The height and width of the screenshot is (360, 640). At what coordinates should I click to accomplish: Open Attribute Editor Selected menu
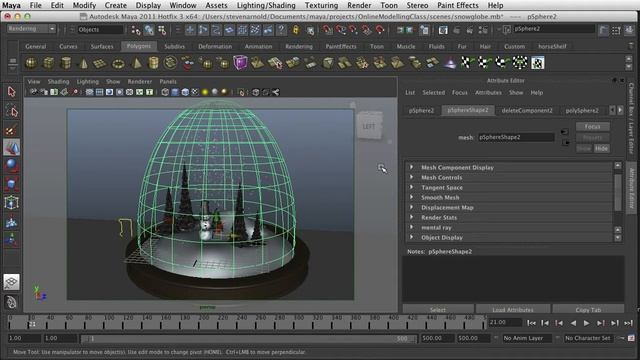coord(433,93)
